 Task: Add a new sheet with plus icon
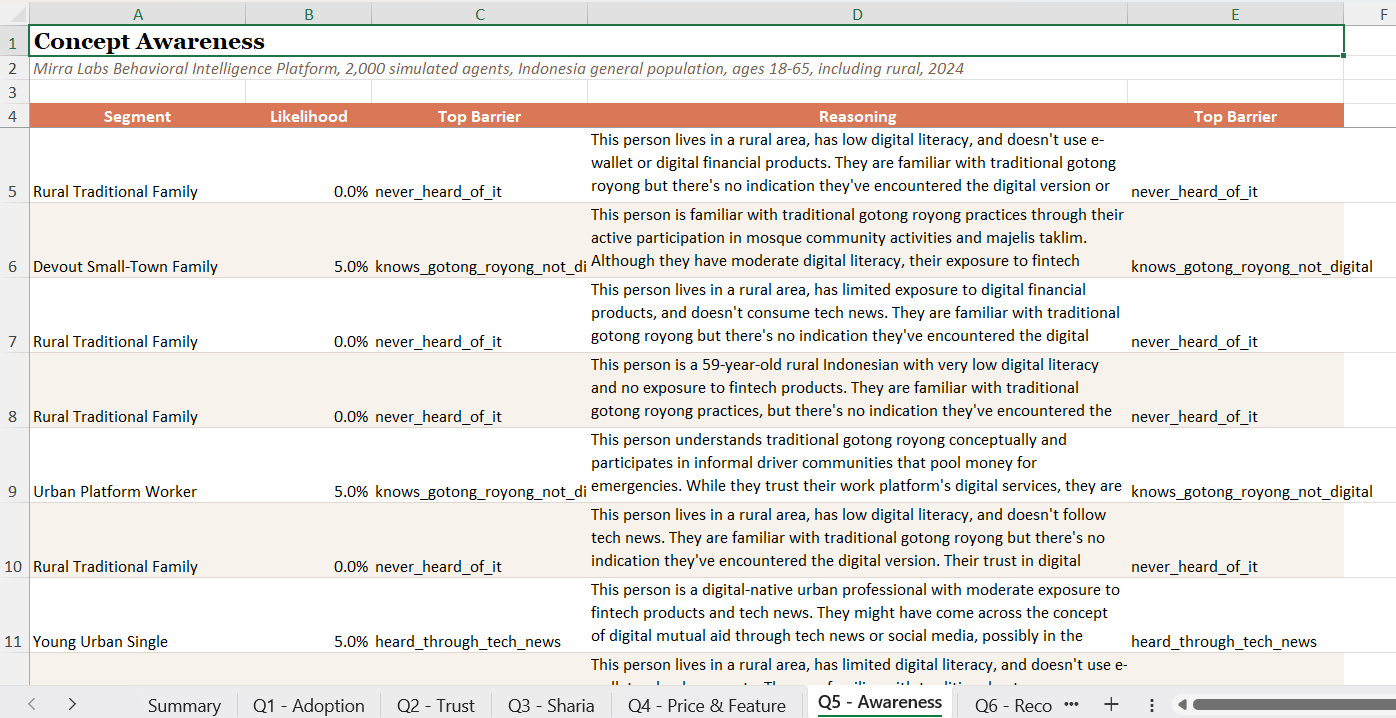pos(1111,704)
